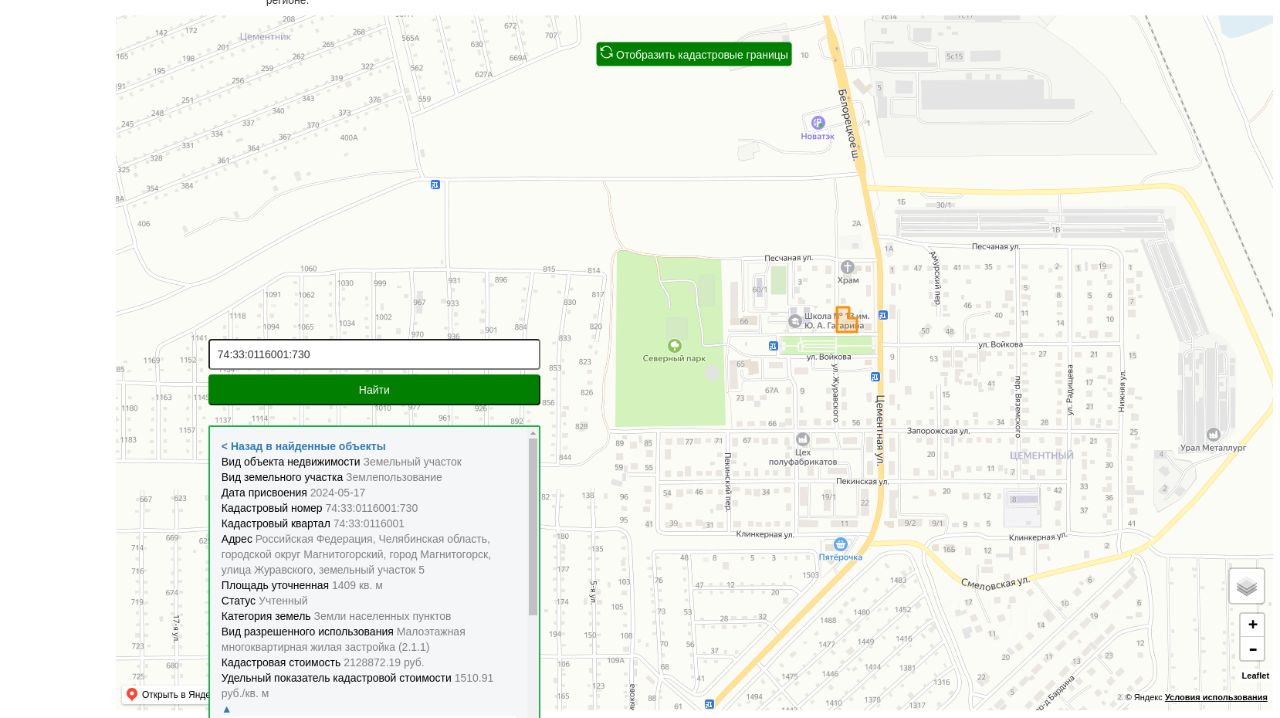The image size is (1280, 718).
Task: Click the Статус value Учтенный
Action: tap(283, 601)
